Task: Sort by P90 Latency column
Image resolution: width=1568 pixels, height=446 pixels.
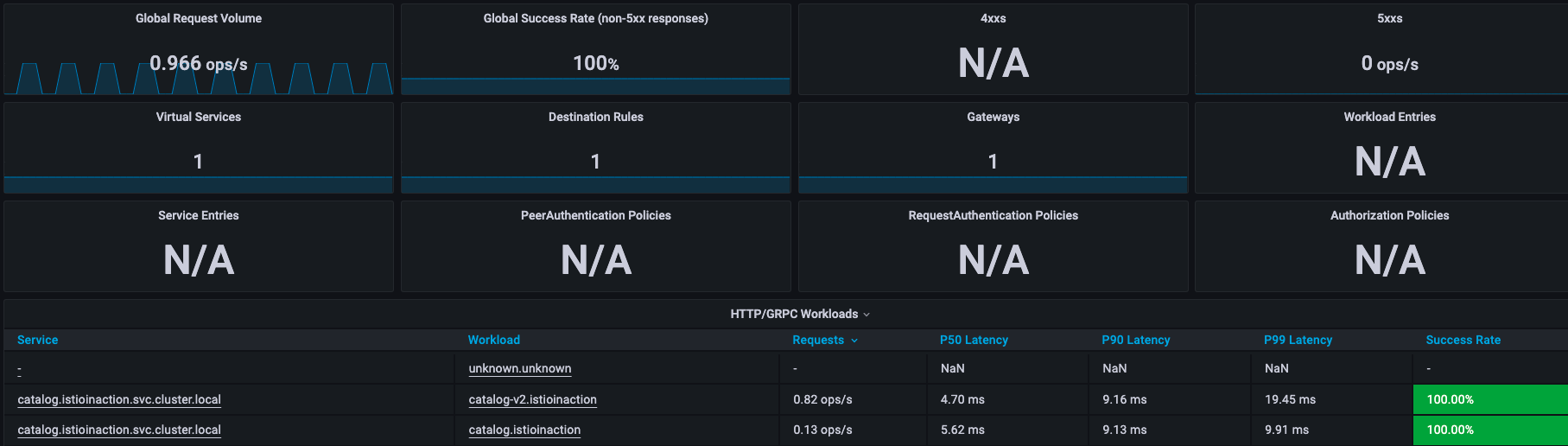Action: coord(1136,340)
